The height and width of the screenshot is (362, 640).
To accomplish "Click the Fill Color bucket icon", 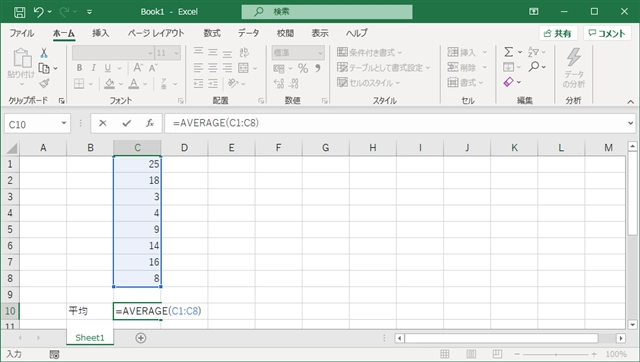I will click(109, 84).
